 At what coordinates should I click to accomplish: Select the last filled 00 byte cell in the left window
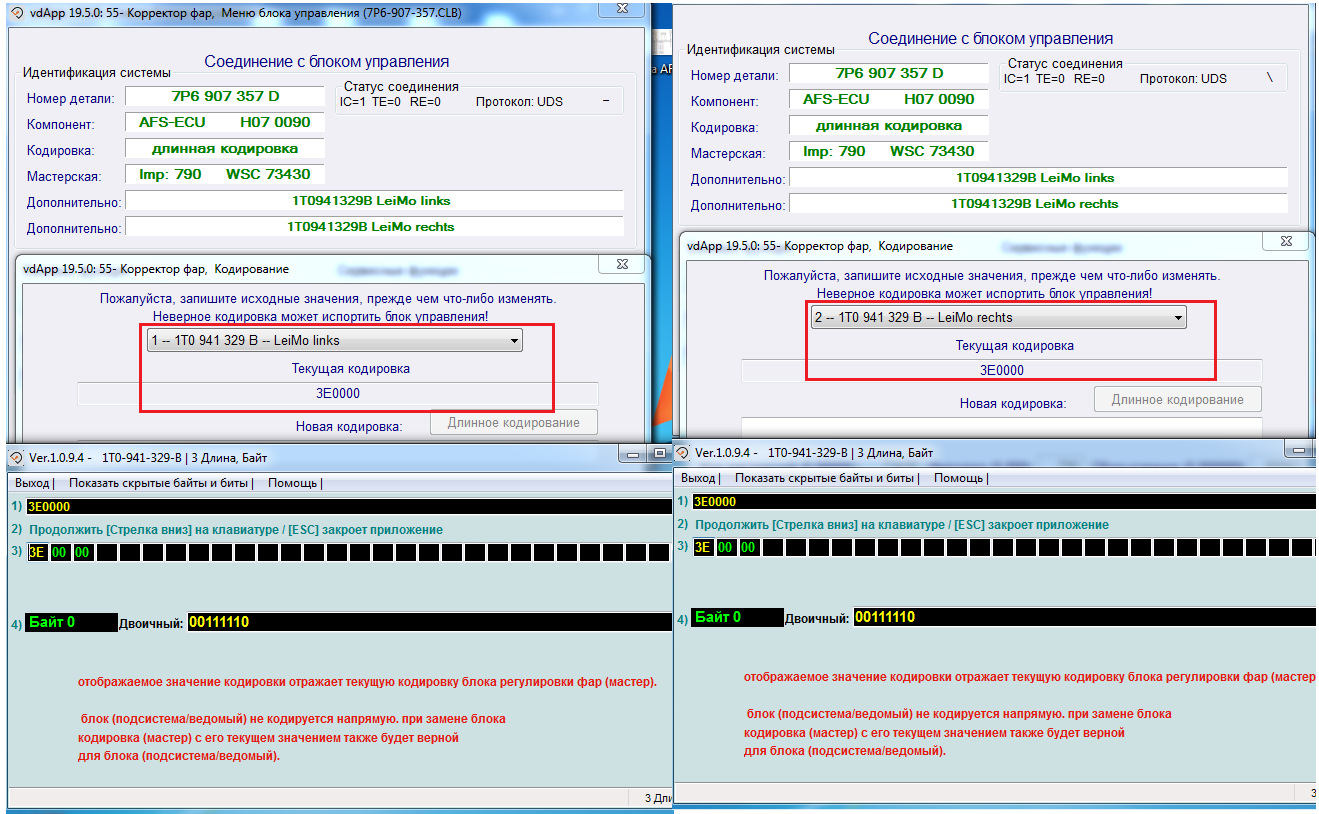pyautogui.click(x=83, y=553)
